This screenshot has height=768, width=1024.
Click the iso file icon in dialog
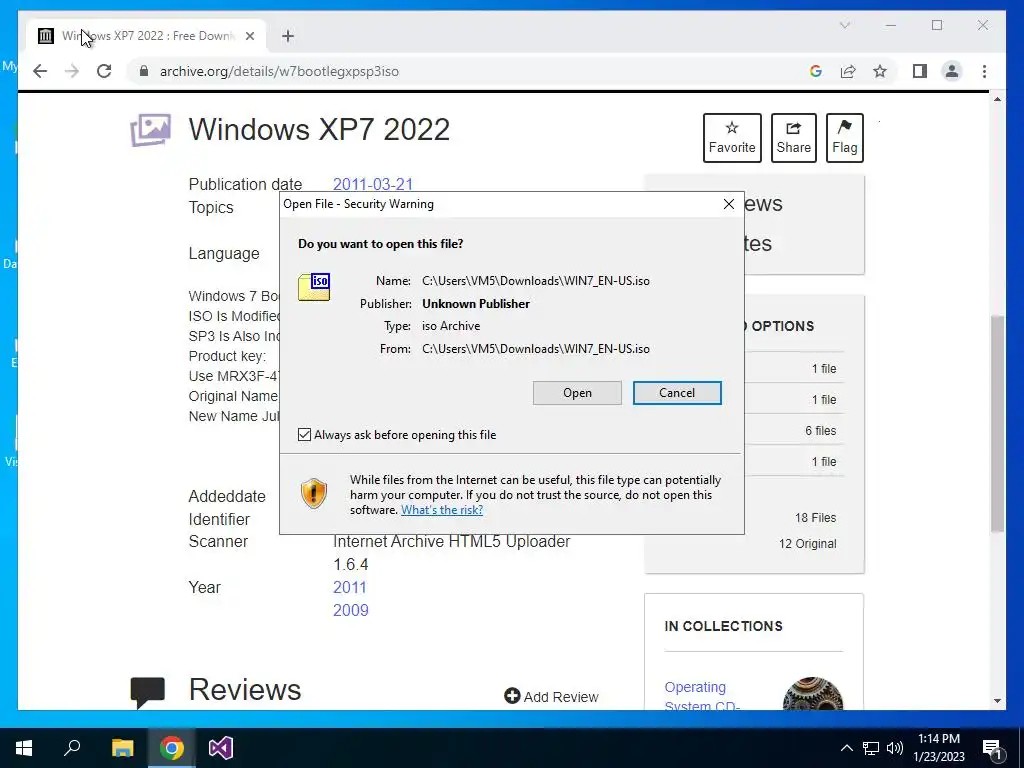[x=314, y=287]
